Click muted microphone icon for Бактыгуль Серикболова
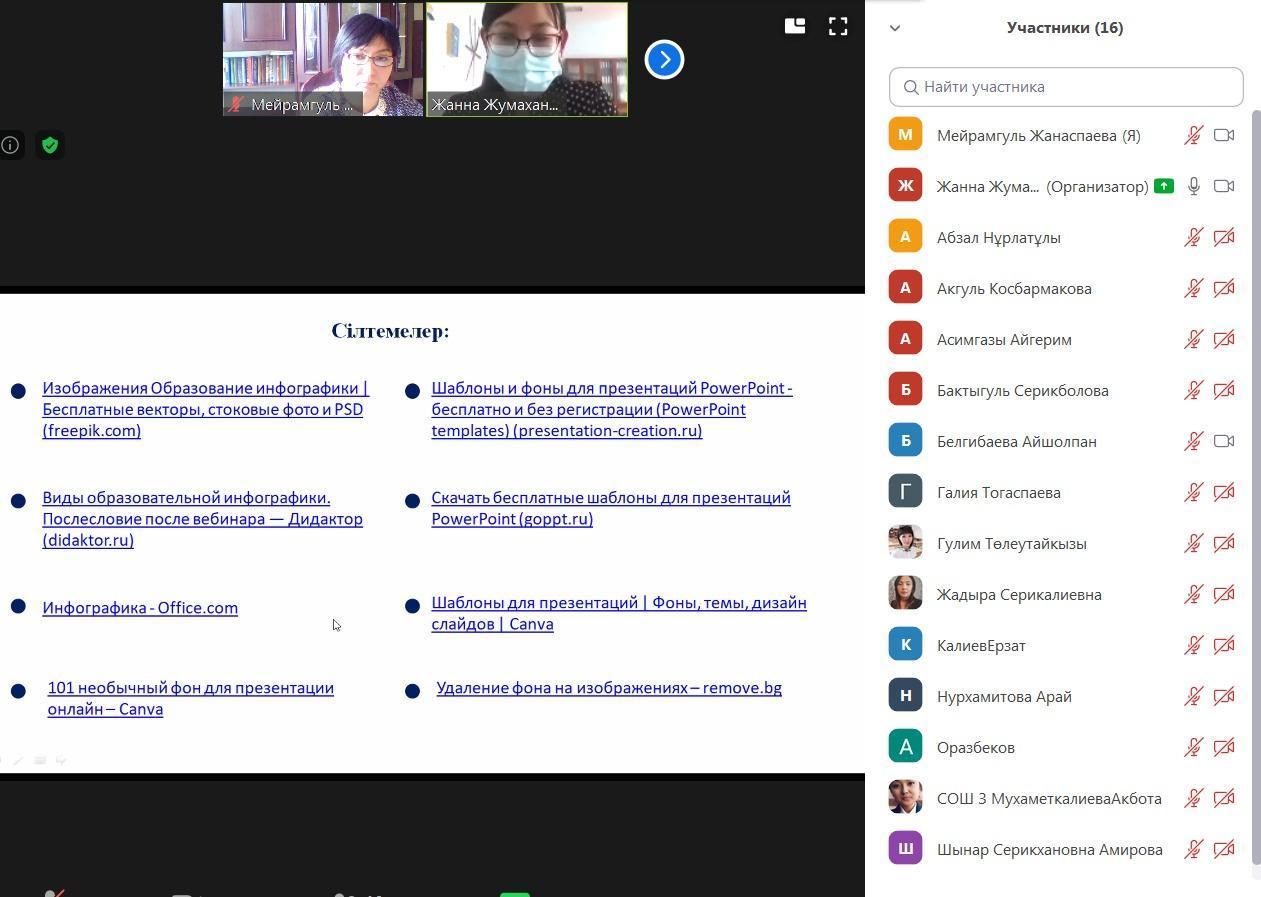Image resolution: width=1261 pixels, height=897 pixels. pyautogui.click(x=1193, y=390)
